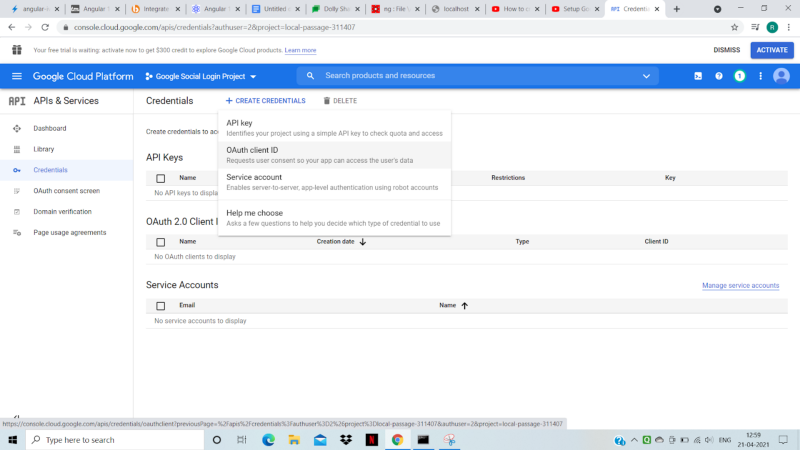
Task: Open a new Chrome tab
Action: click(x=677, y=9)
